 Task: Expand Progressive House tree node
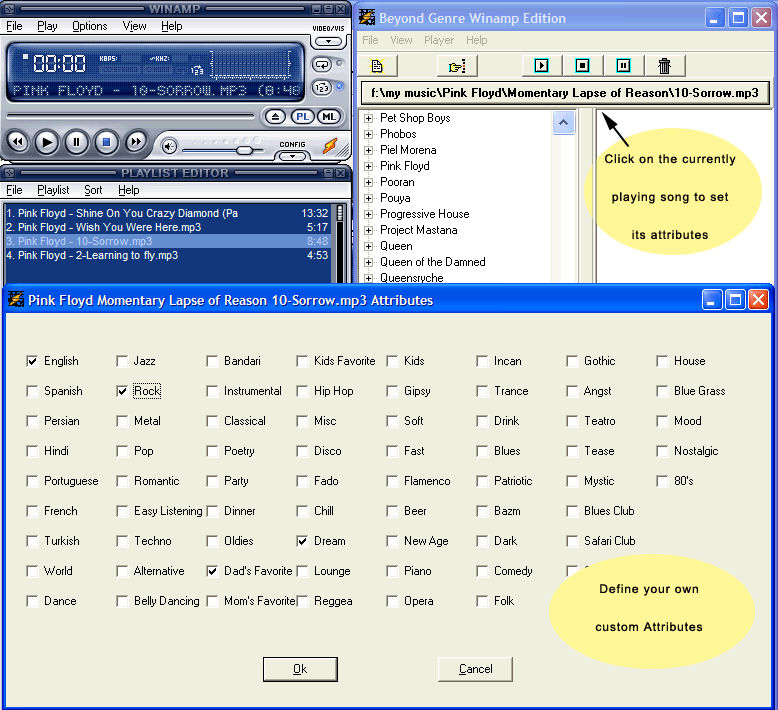pos(368,214)
